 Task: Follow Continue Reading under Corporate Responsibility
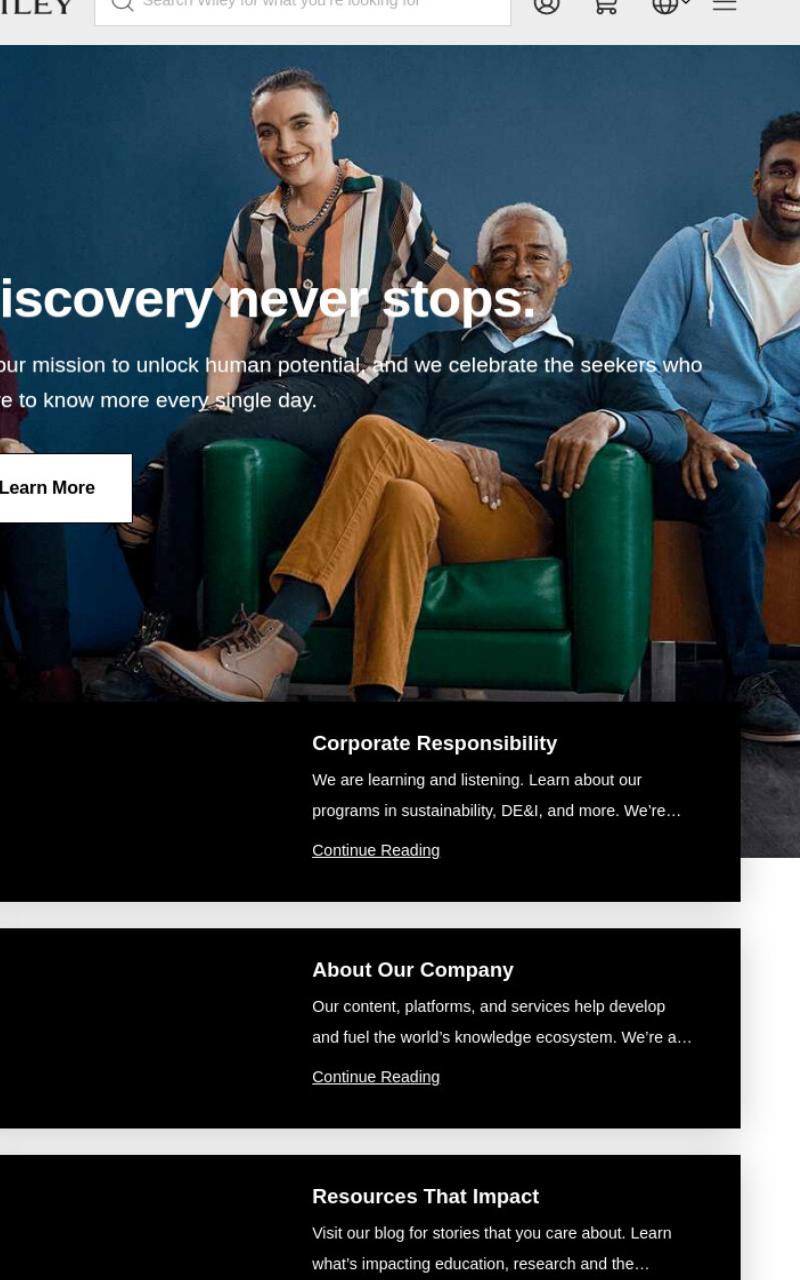[x=376, y=850]
